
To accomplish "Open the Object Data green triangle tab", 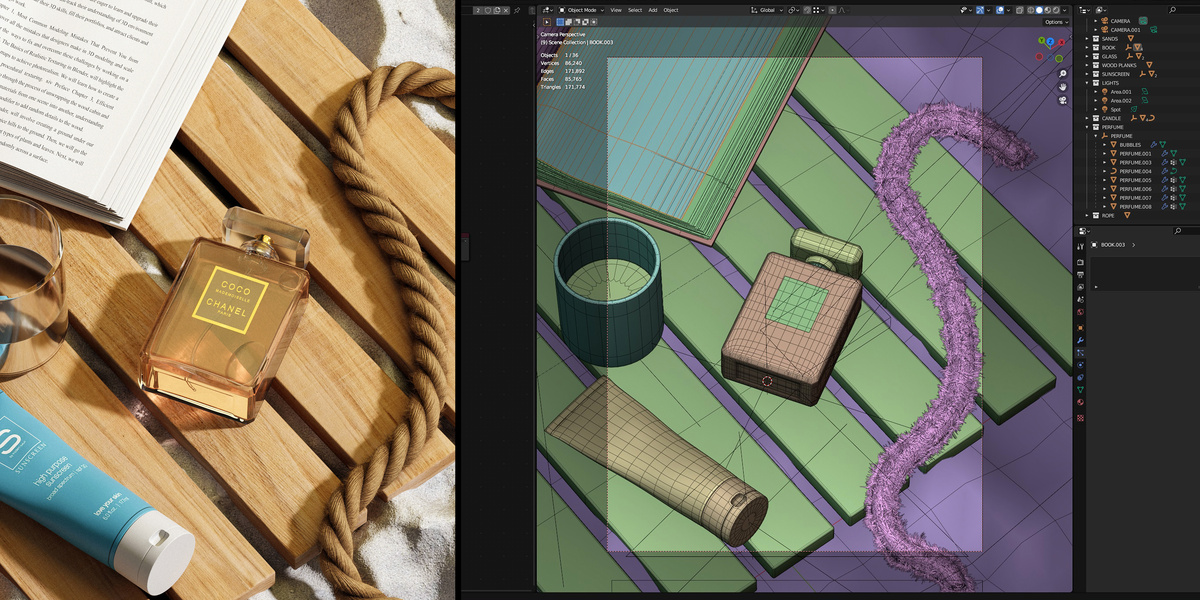I will [1080, 389].
